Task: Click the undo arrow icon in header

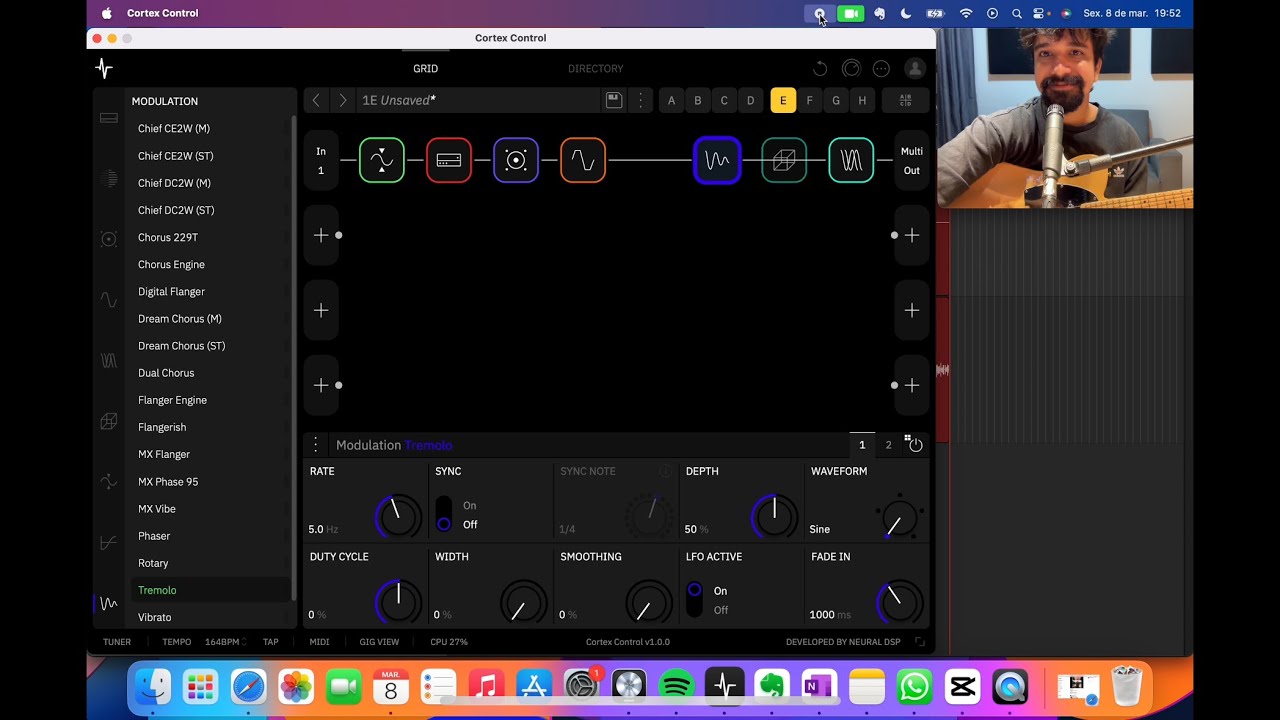Action: tap(820, 68)
